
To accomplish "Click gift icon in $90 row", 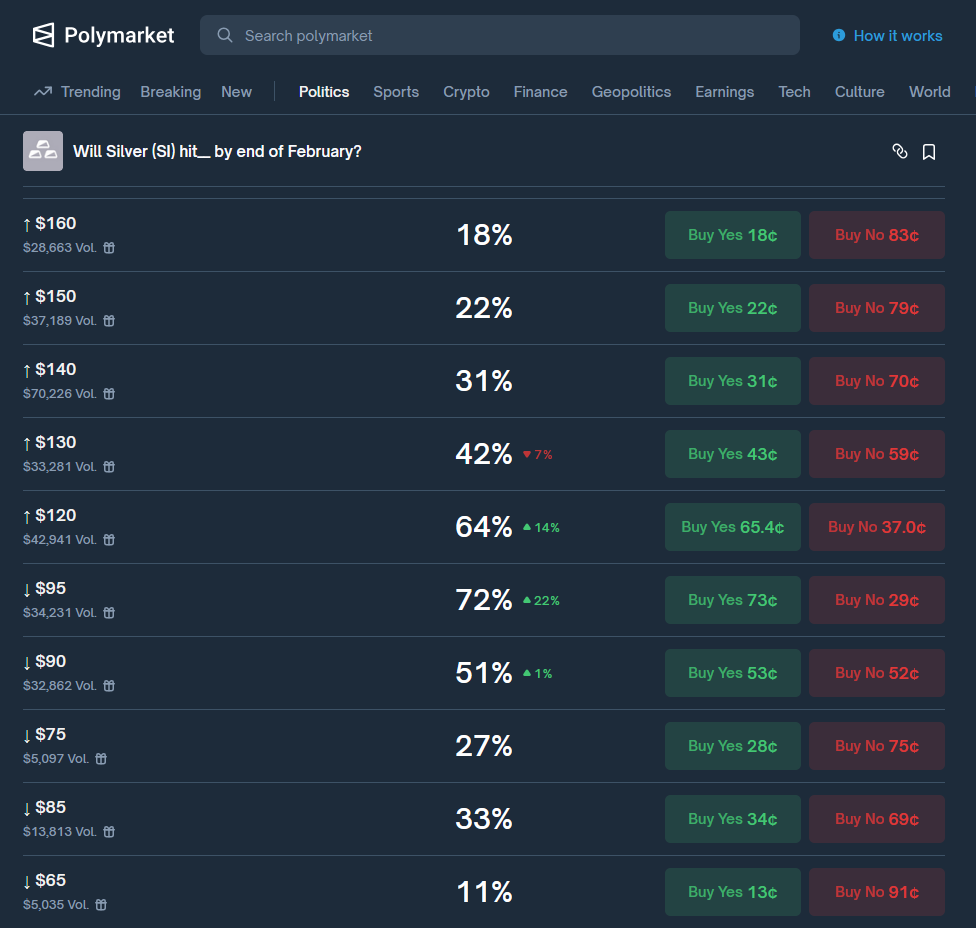I will [x=109, y=685].
